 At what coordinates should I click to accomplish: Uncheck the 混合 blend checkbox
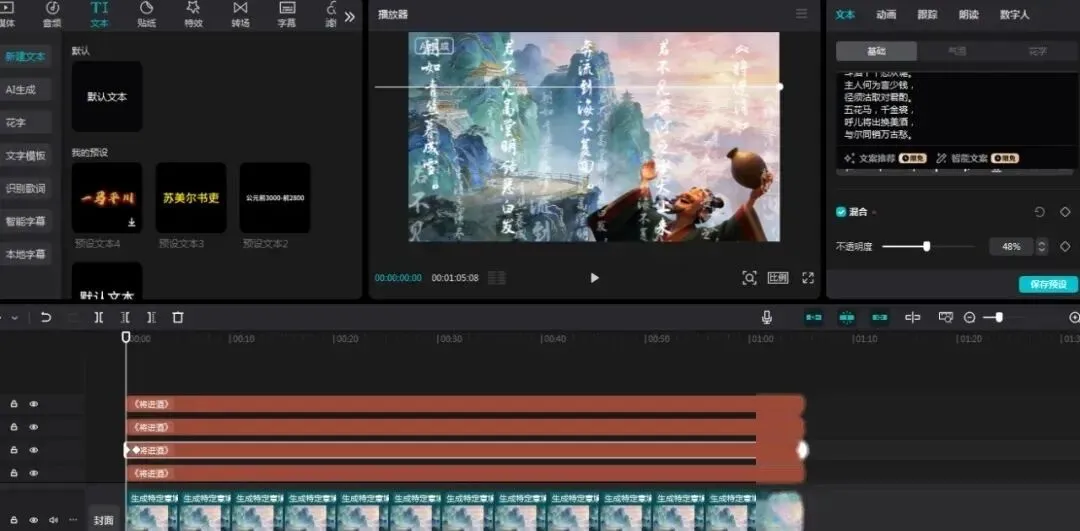841,212
